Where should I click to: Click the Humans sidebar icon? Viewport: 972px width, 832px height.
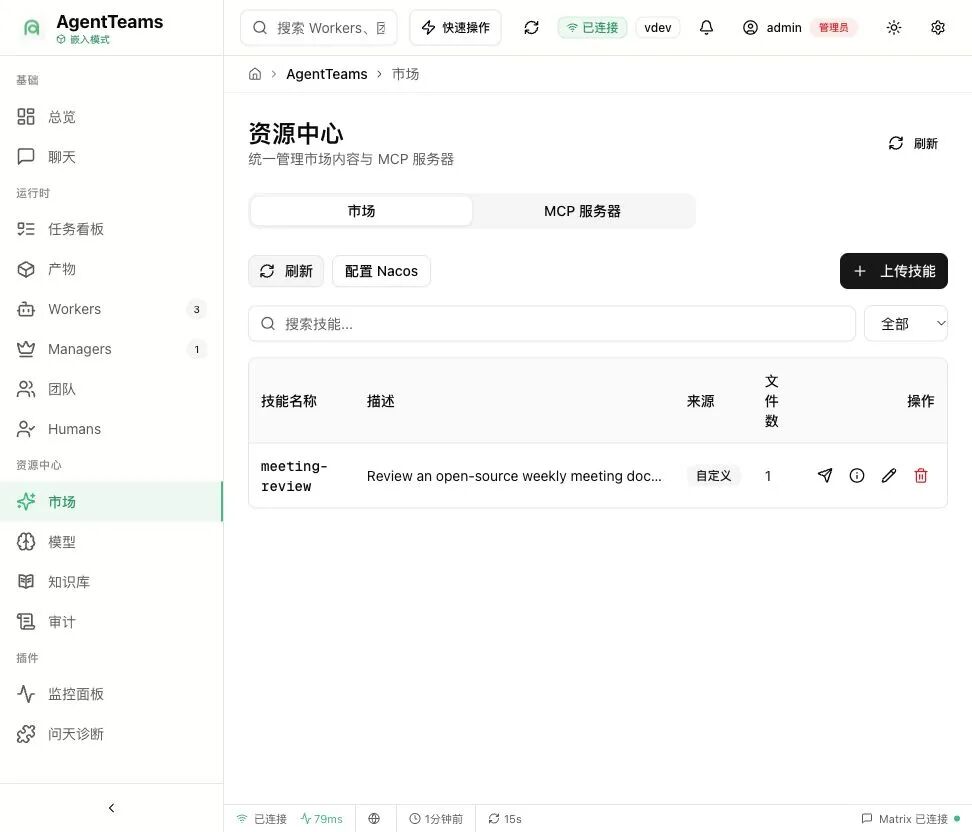click(26, 429)
